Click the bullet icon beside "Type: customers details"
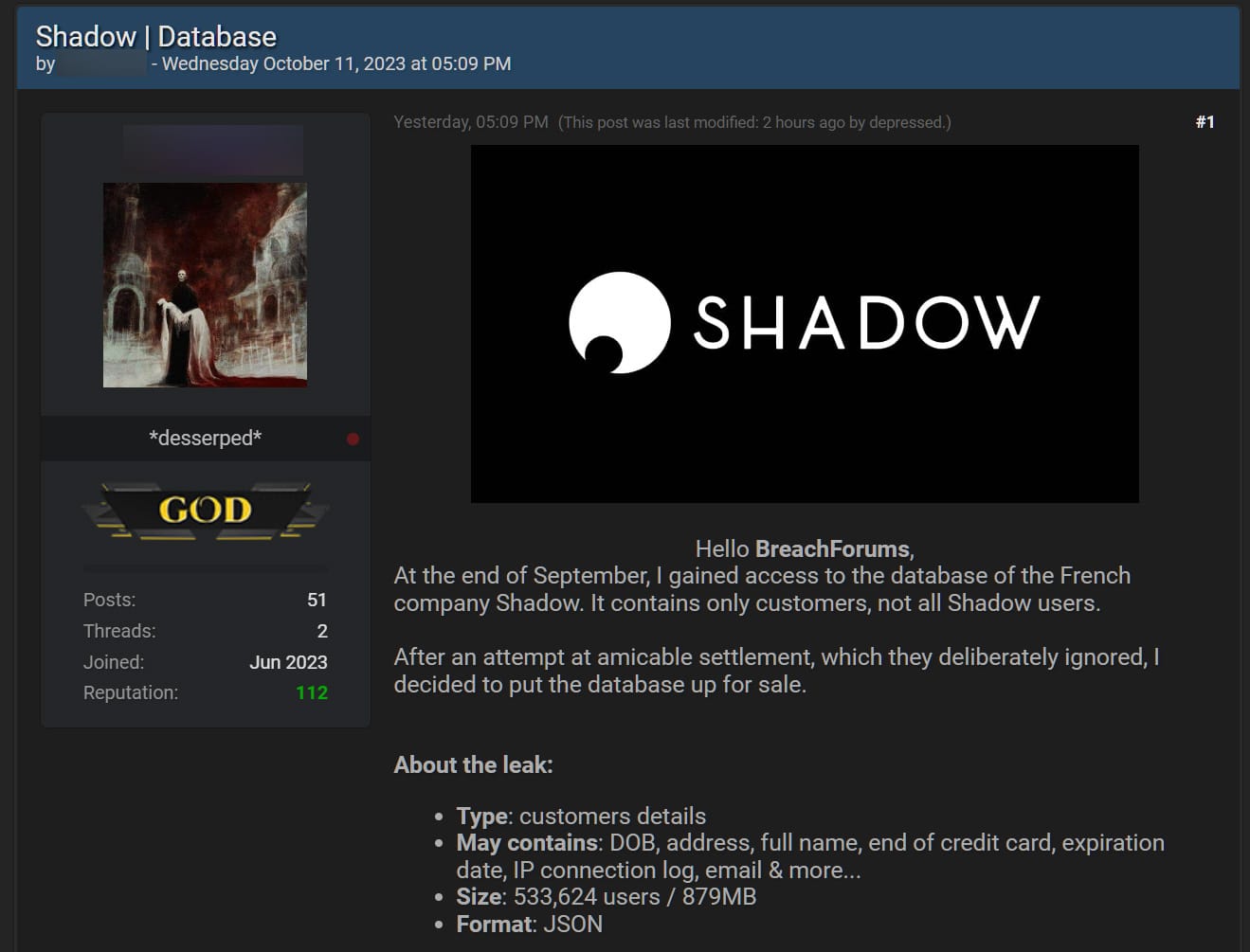The height and width of the screenshot is (952, 1250). (438, 817)
